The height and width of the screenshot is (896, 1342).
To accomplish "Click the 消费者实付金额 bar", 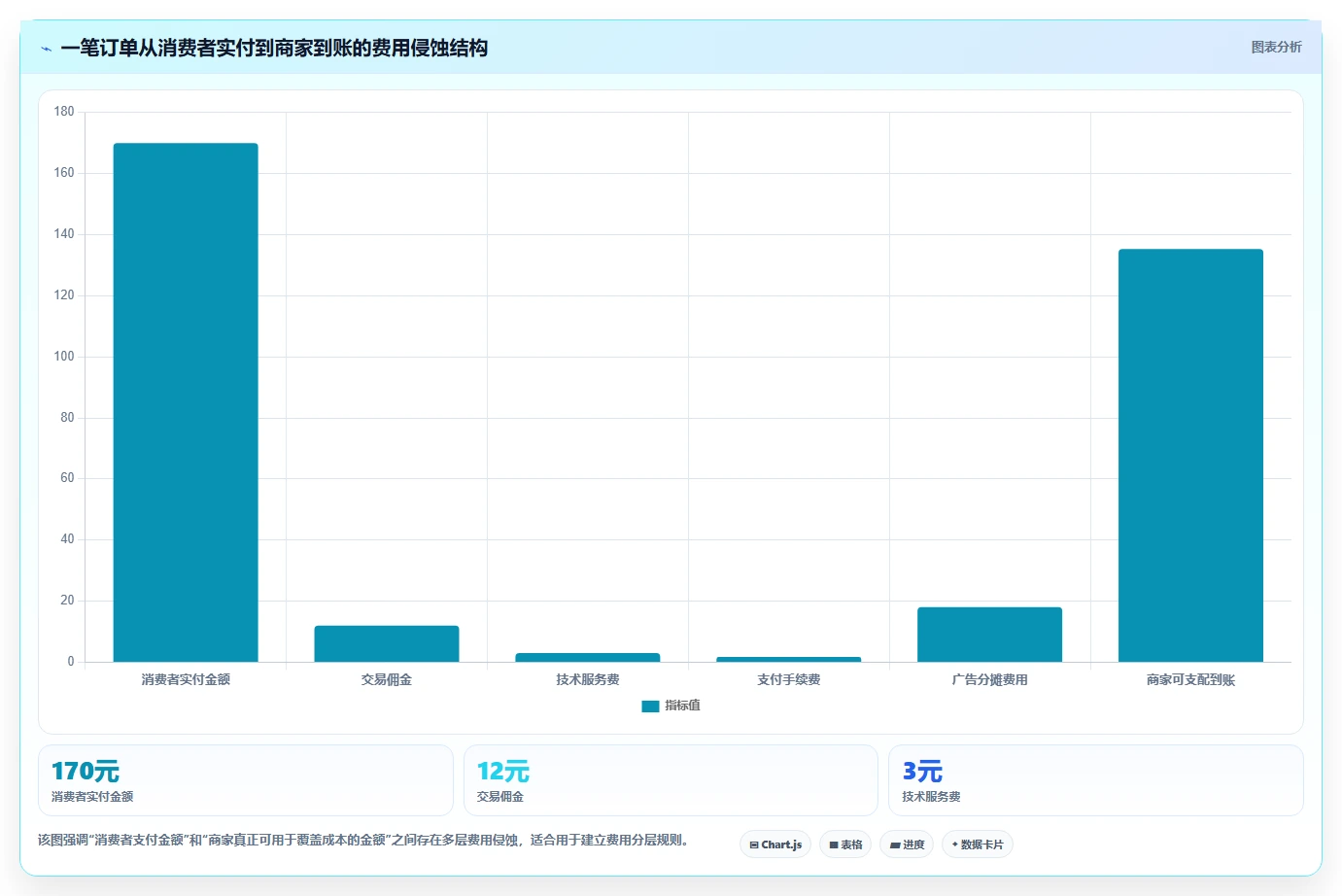I will (x=186, y=402).
